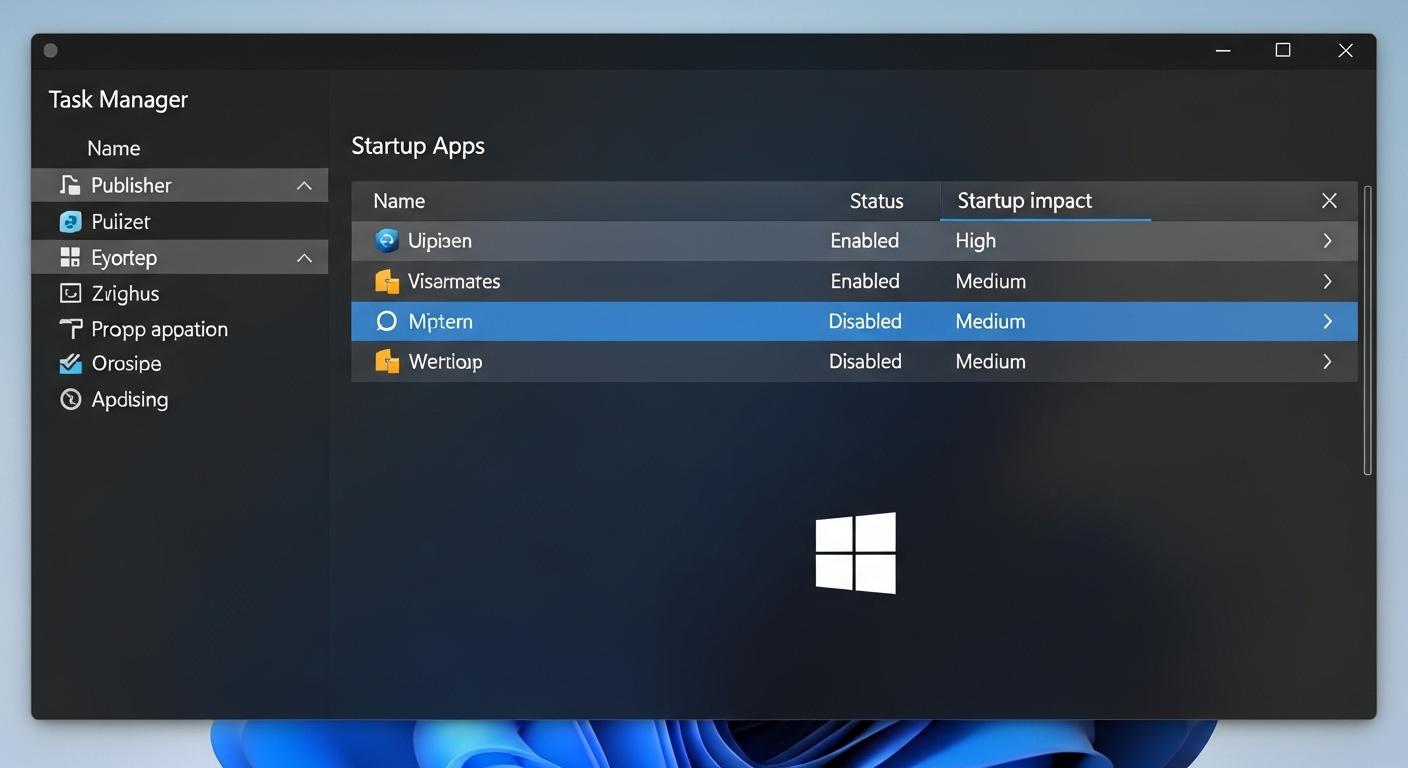This screenshot has width=1408, height=768.
Task: Disable the Uipiзen enabled status
Action: [865, 240]
